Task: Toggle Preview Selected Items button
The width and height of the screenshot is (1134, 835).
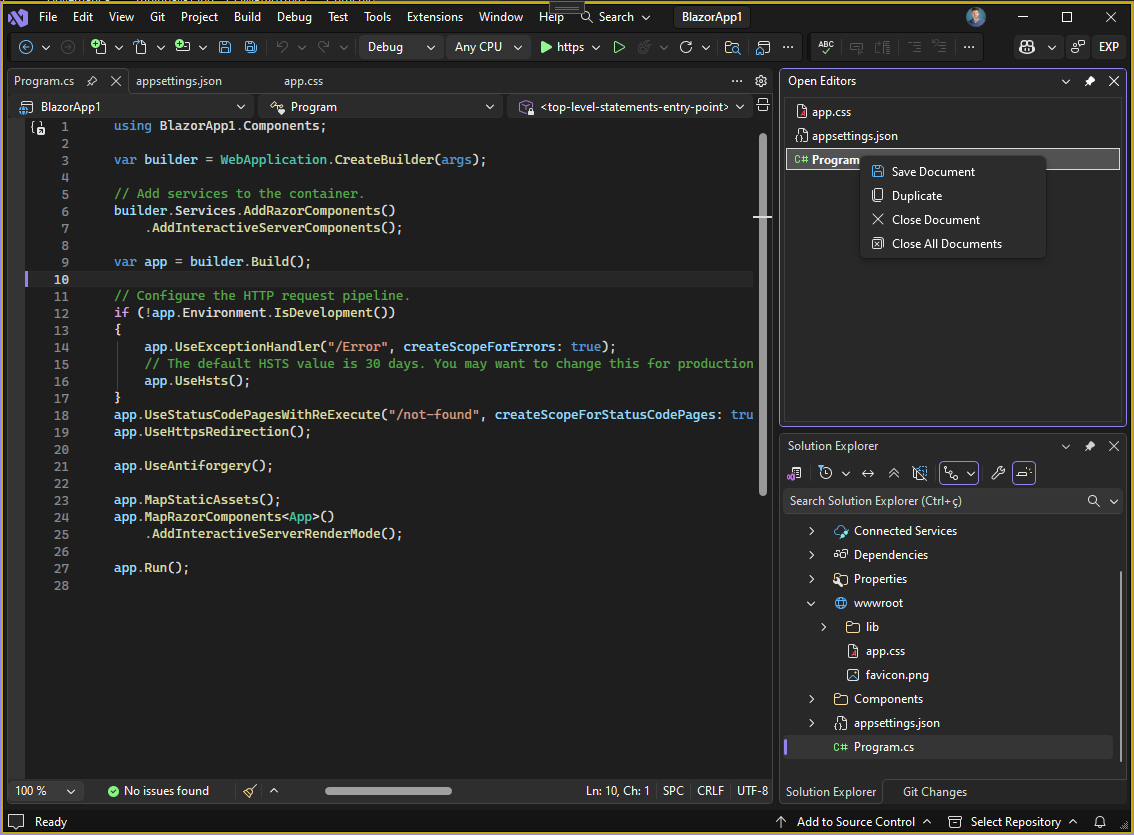Action: click(x=1024, y=474)
